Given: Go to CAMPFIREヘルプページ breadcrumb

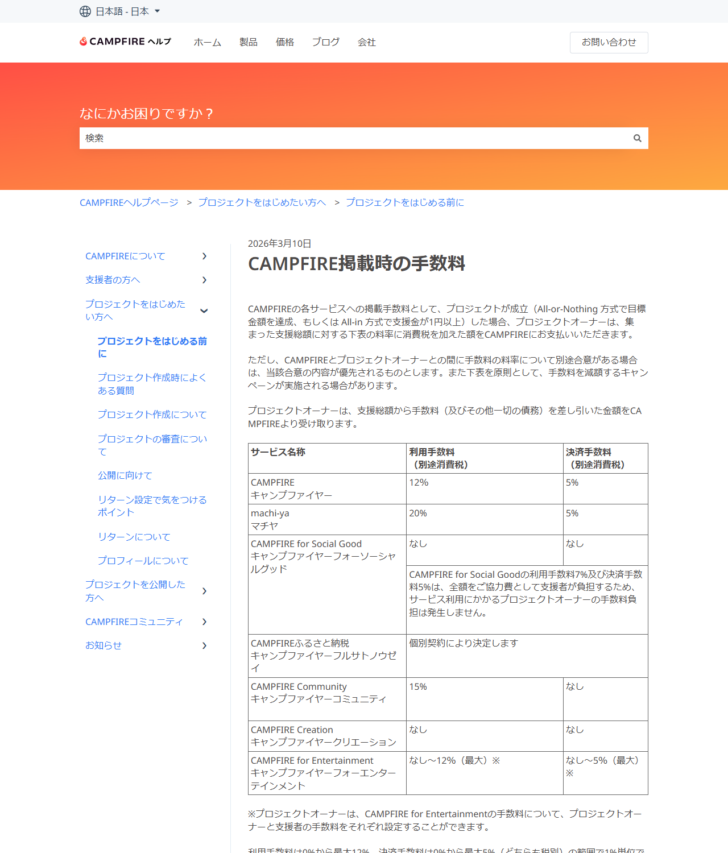Looking at the screenshot, I should coord(128,202).
